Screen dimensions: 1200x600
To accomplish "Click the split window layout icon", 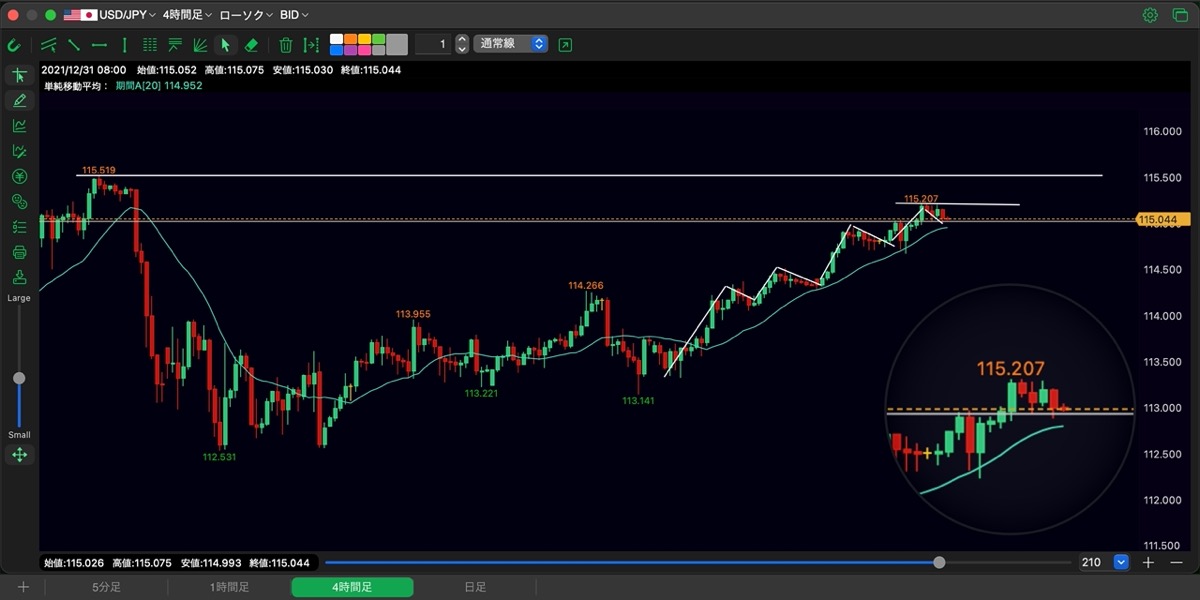I will point(1178,15).
